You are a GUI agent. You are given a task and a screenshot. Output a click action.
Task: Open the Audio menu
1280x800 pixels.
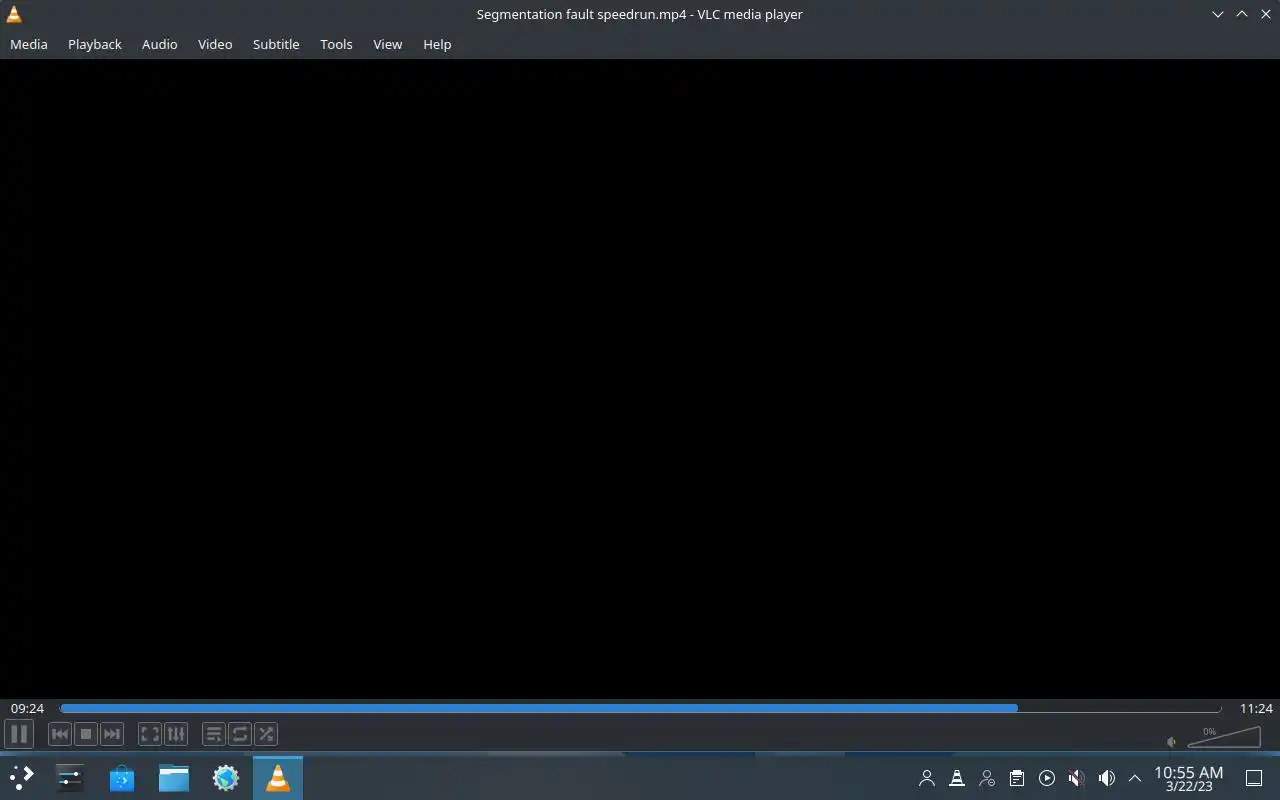(x=160, y=44)
